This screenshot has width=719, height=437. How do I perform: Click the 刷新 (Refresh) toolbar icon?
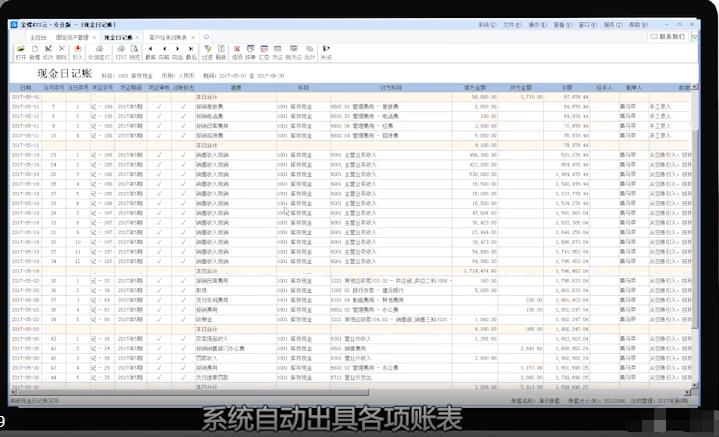click(220, 52)
